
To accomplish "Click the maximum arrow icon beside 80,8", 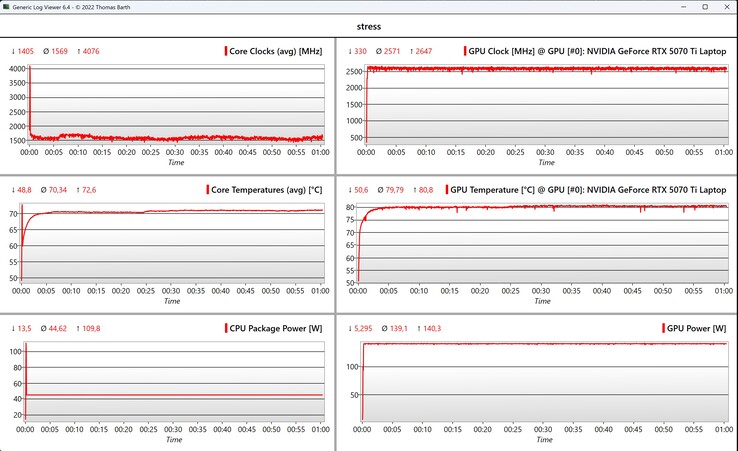I will (x=421, y=189).
